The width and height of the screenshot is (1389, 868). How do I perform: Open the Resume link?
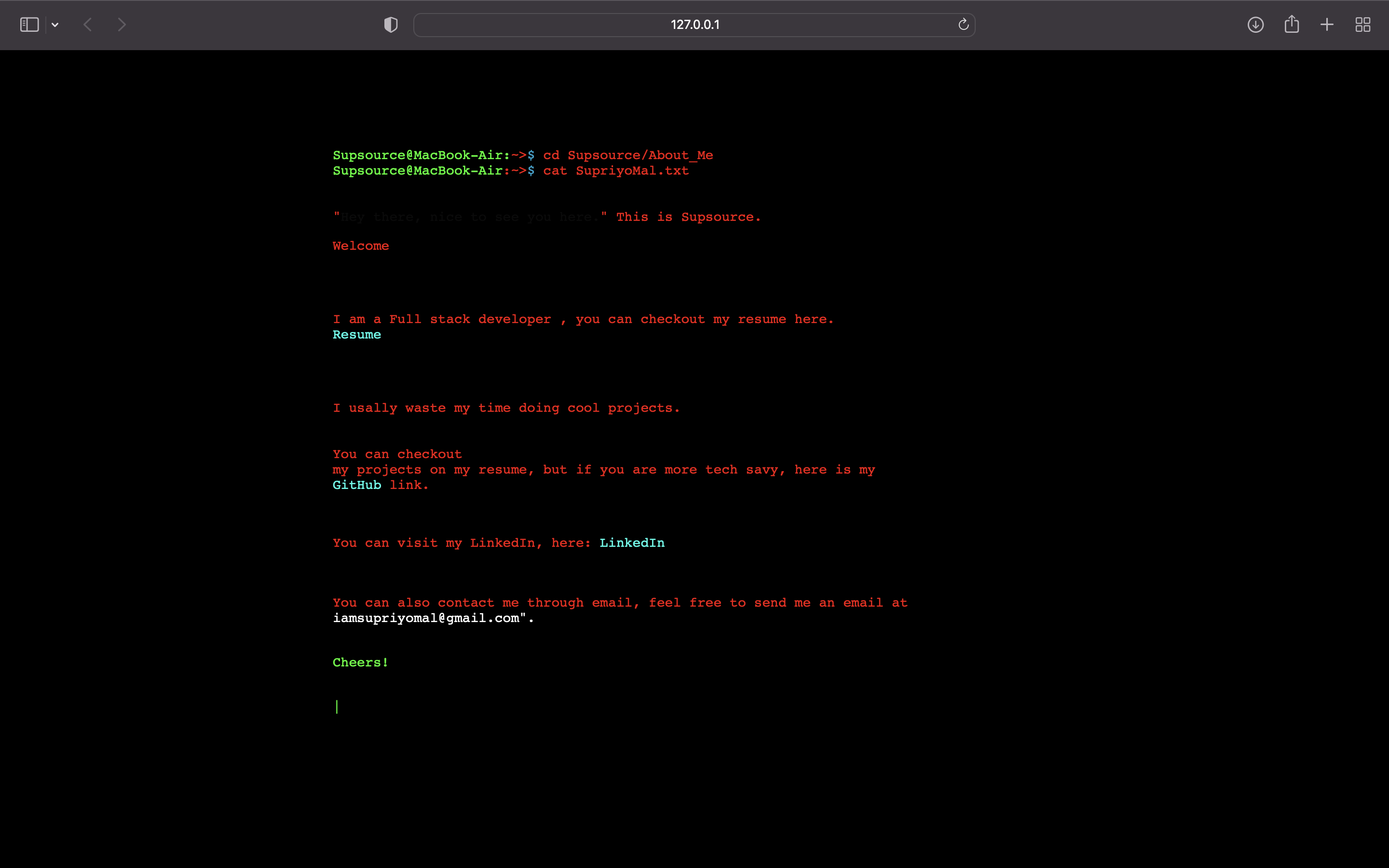(x=356, y=335)
